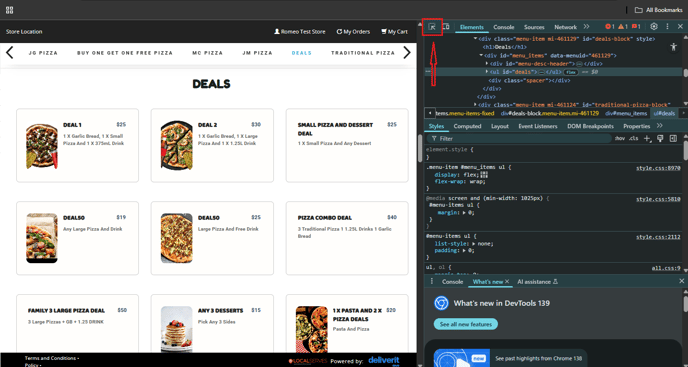
Task: Click the new style rule plus icon
Action: (x=647, y=138)
